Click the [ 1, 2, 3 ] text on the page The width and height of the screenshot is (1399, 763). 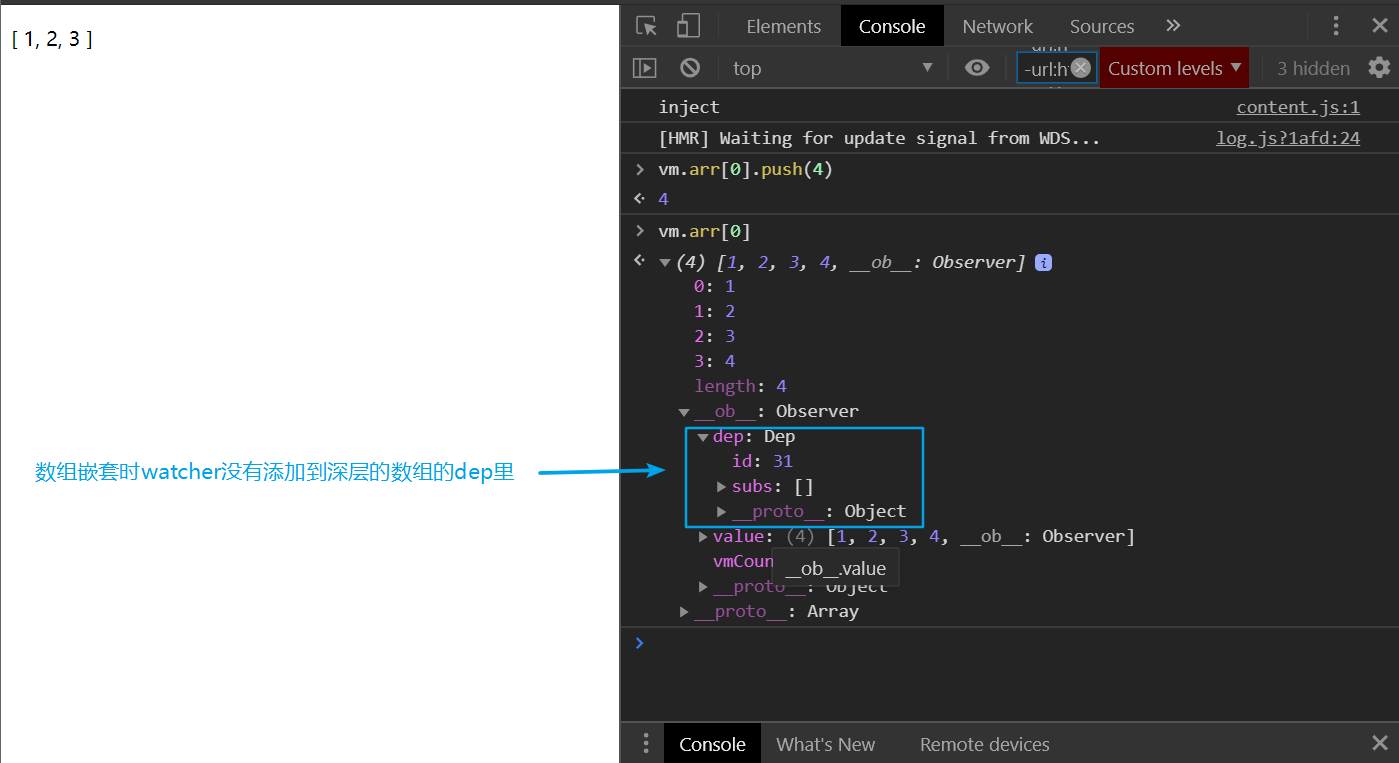pyautogui.click(x=52, y=39)
